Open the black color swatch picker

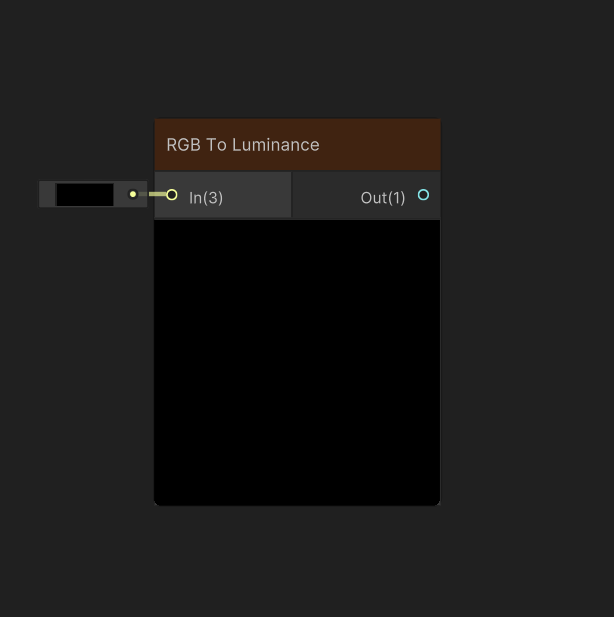pyautogui.click(x=85, y=194)
